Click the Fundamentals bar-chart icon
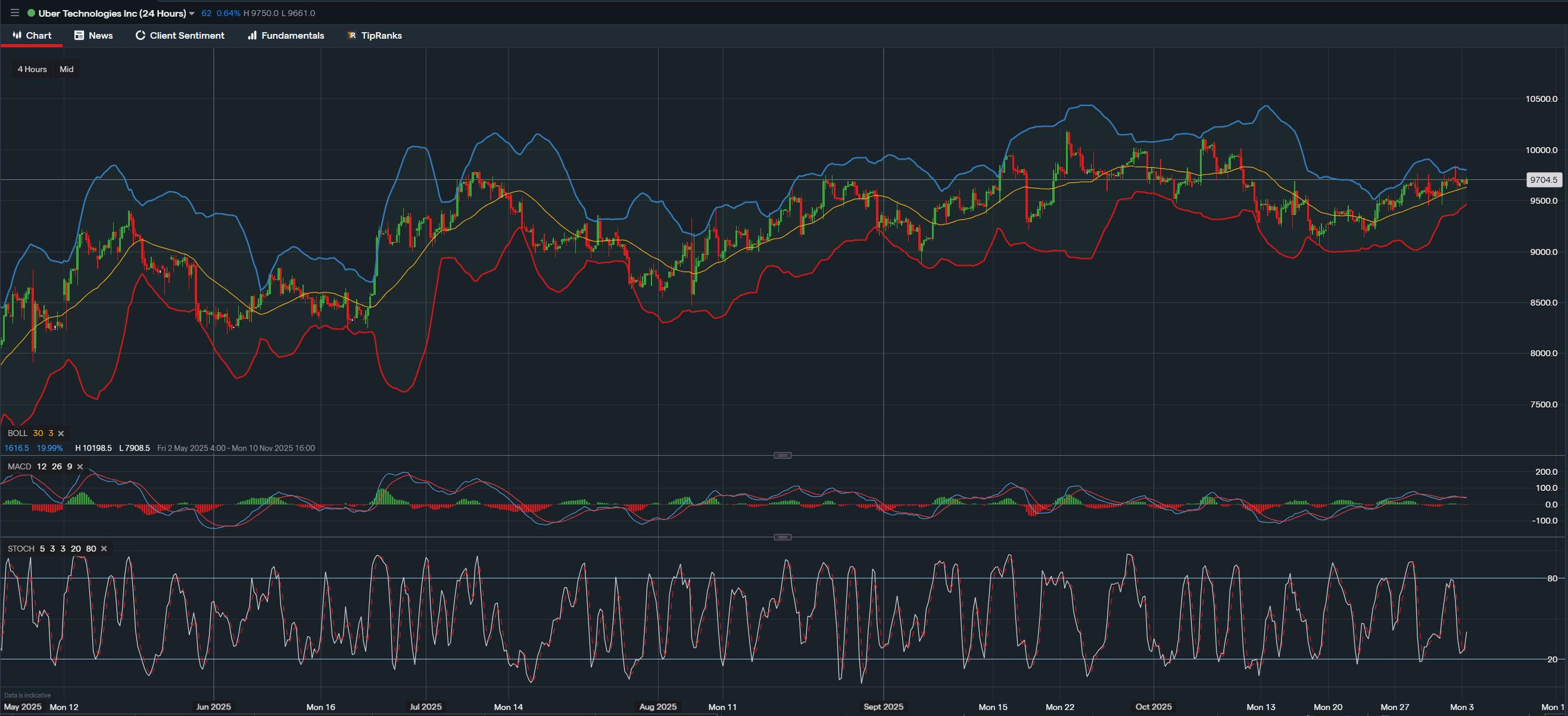 coord(251,35)
